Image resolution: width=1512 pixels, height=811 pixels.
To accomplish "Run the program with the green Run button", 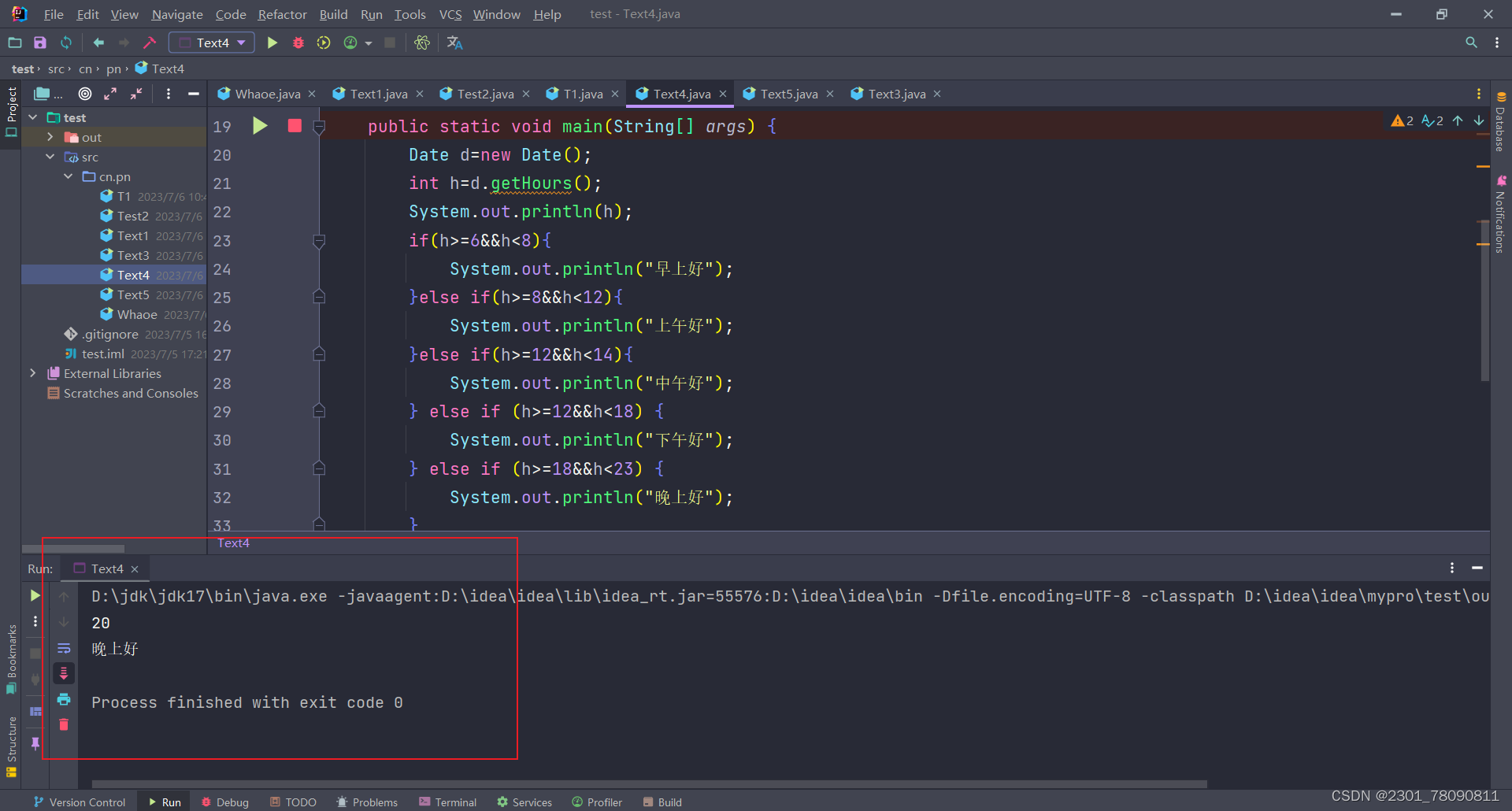I will pos(272,43).
